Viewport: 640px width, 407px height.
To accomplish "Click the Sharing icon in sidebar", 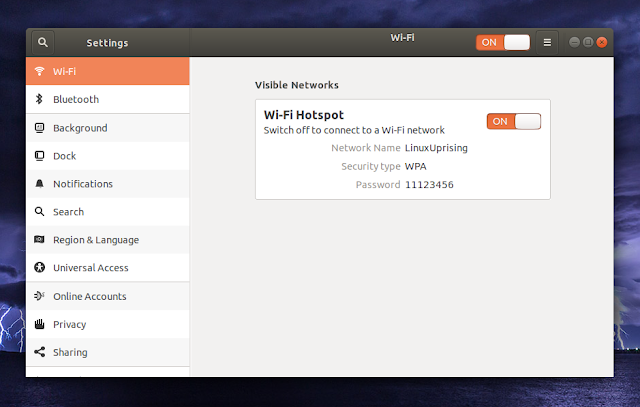I will point(39,352).
